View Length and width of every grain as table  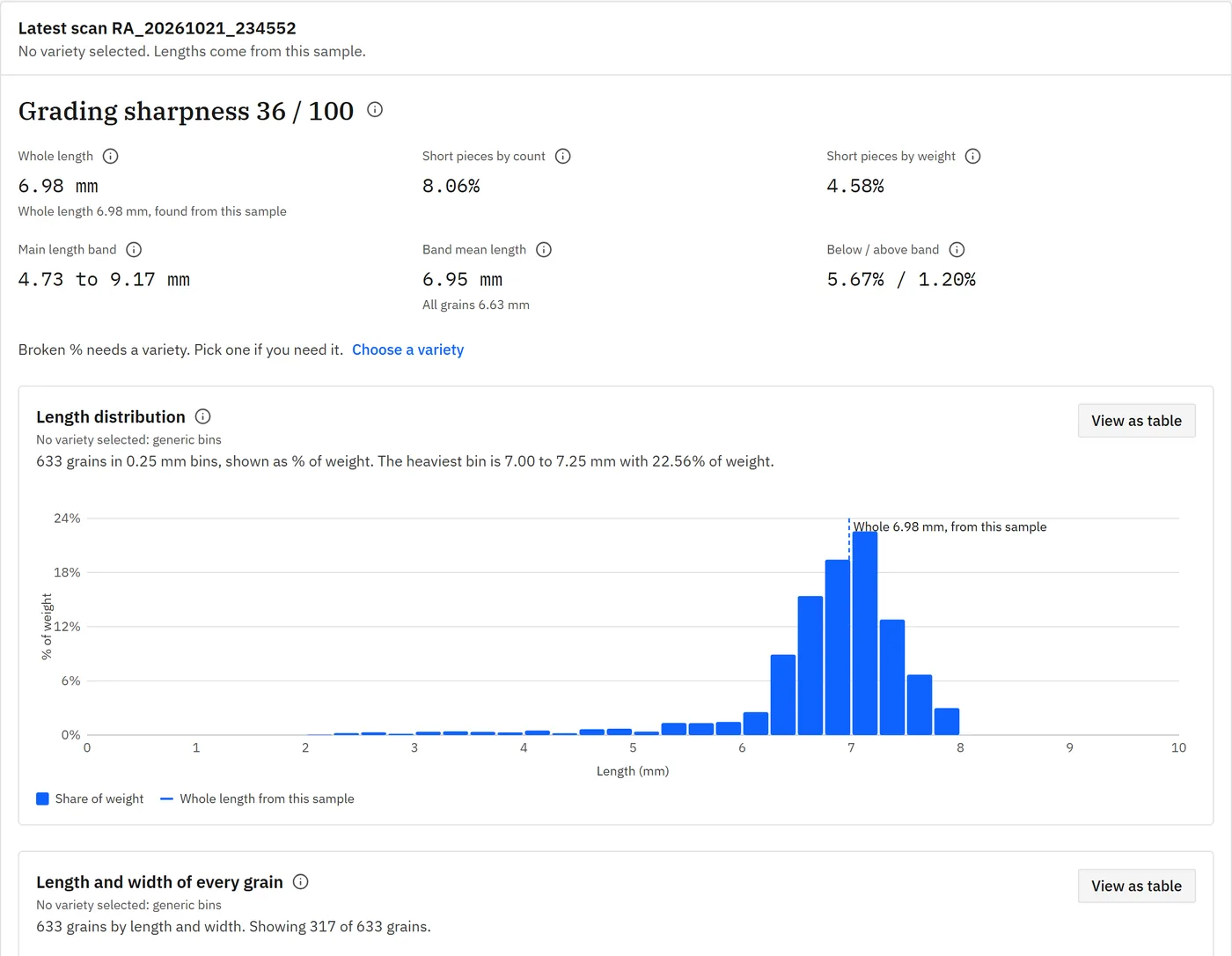1136,886
